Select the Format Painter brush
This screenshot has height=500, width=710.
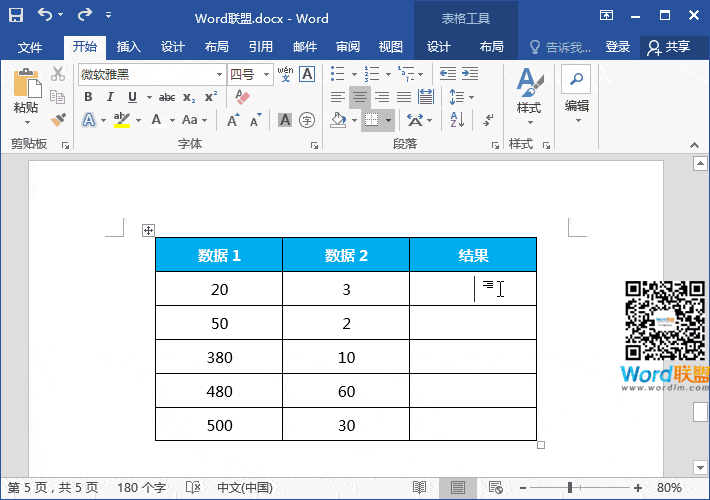[x=58, y=120]
